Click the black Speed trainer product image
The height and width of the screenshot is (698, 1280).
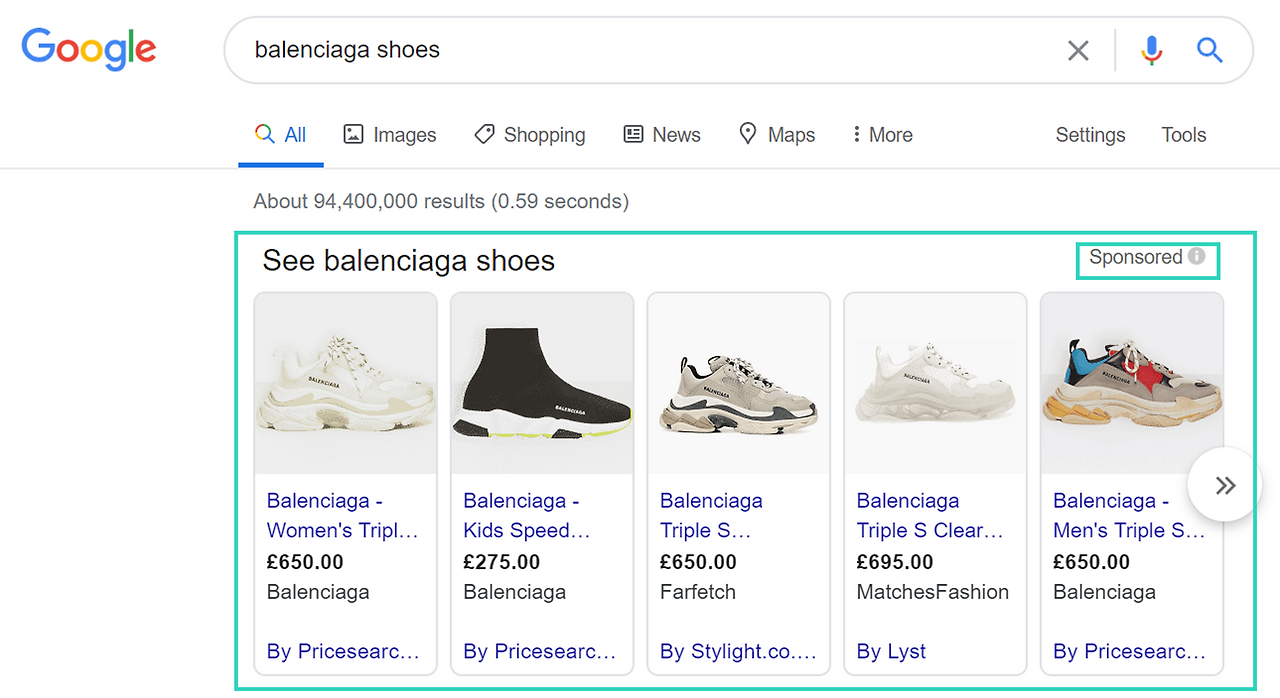tap(541, 383)
